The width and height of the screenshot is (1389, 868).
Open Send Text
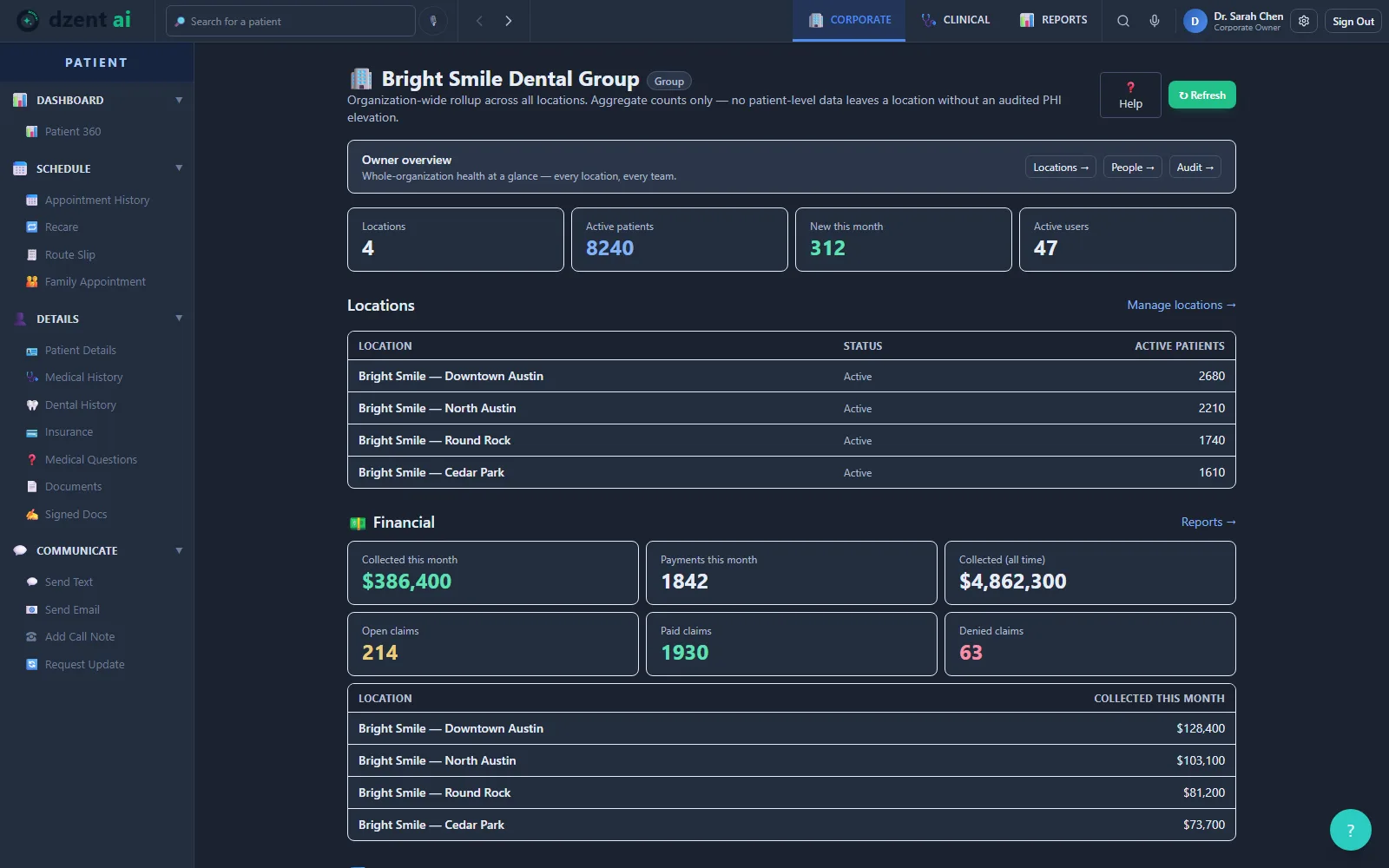(69, 582)
